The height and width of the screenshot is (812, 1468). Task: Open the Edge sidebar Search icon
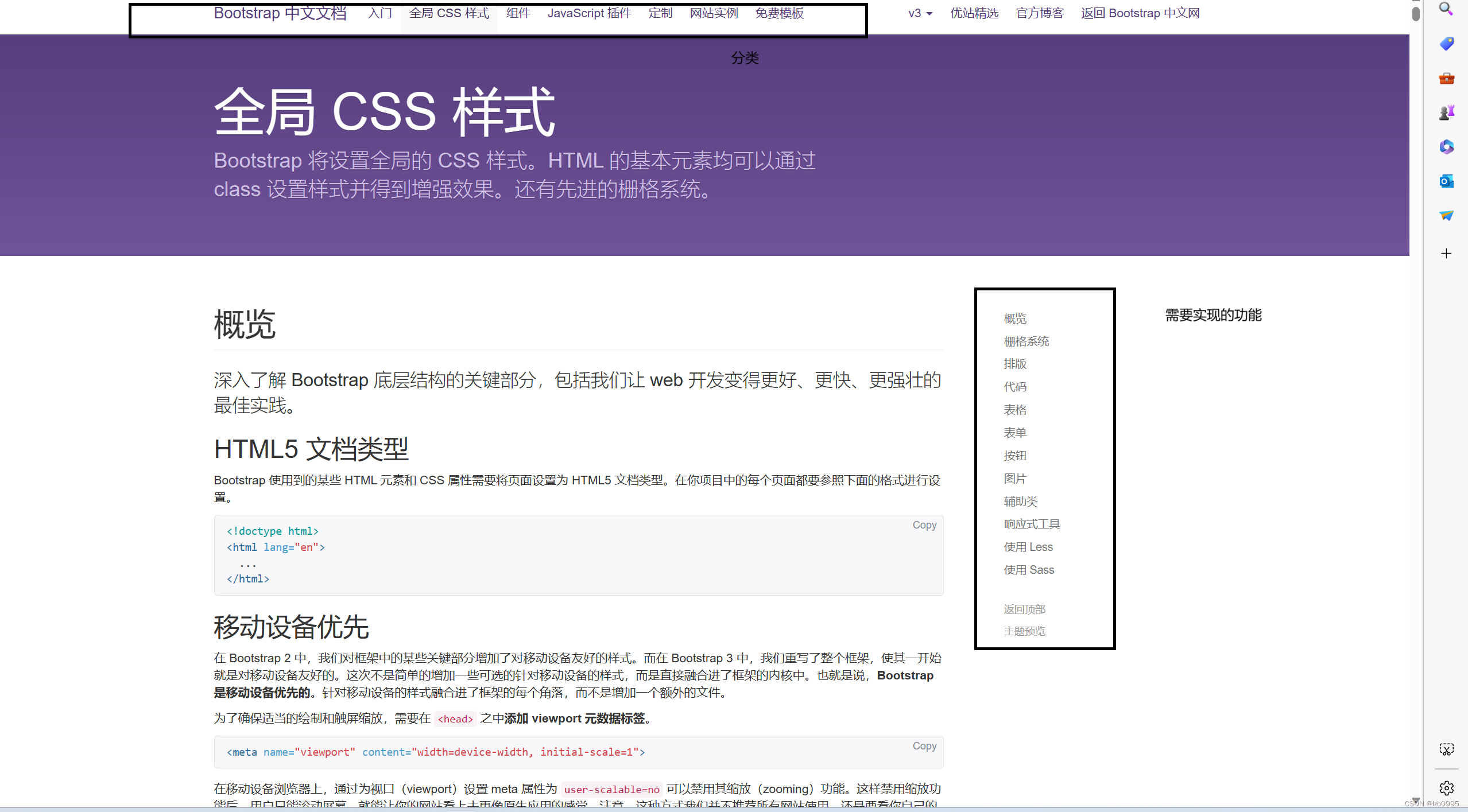[1446, 9]
